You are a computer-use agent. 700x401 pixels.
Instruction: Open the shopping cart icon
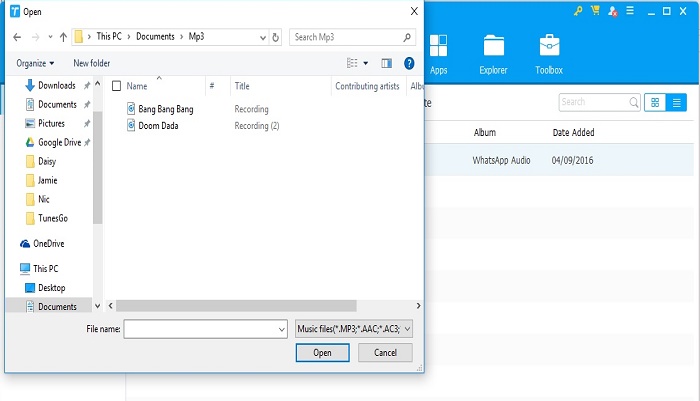tap(595, 11)
